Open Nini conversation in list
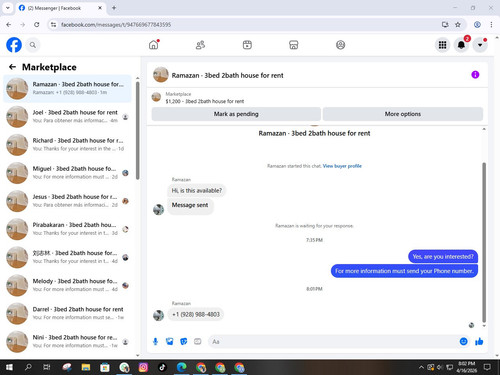This screenshot has width=500, height=375. 67,341
